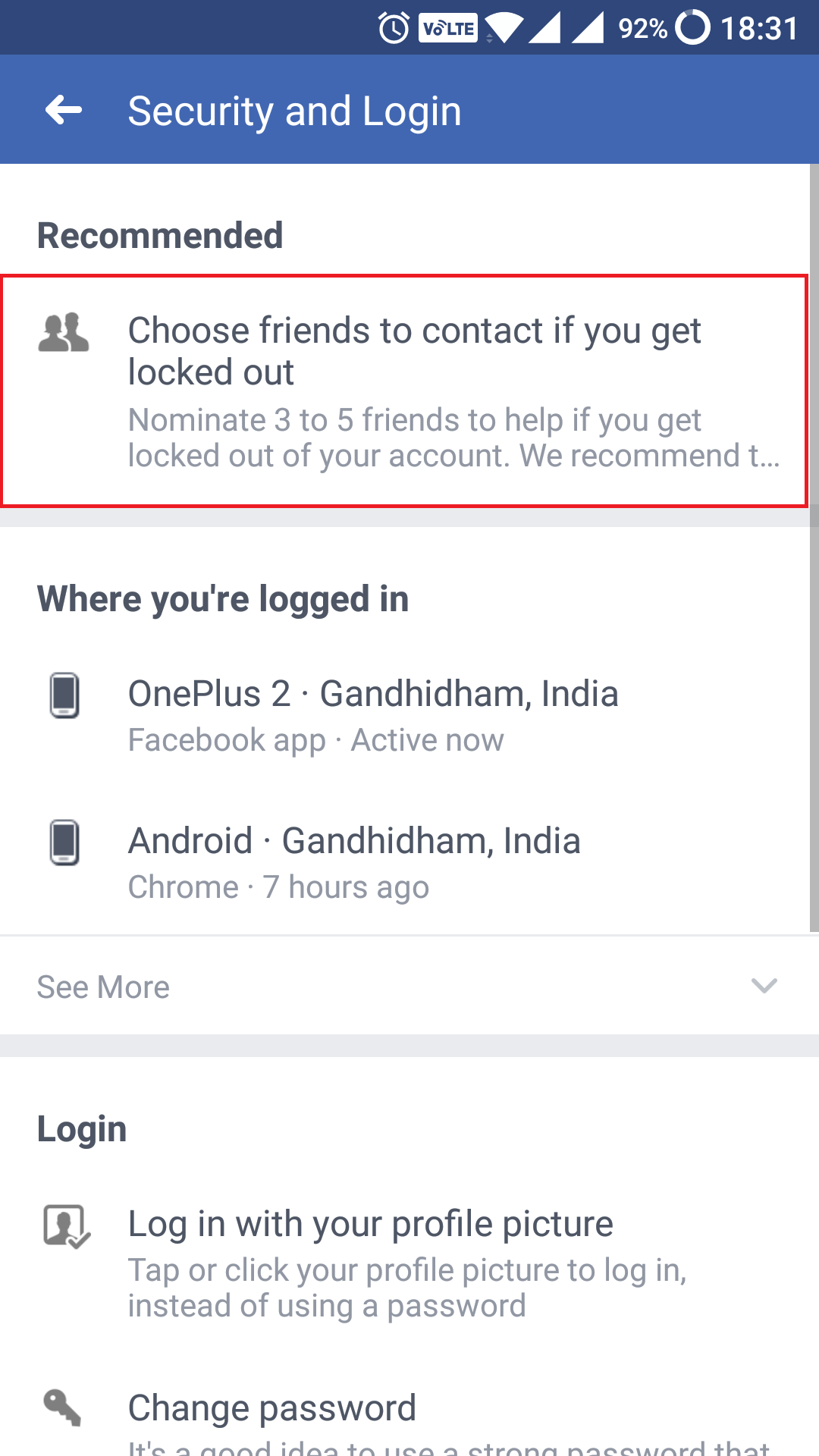Tap the VoLTE status bar indicator

coord(448,29)
